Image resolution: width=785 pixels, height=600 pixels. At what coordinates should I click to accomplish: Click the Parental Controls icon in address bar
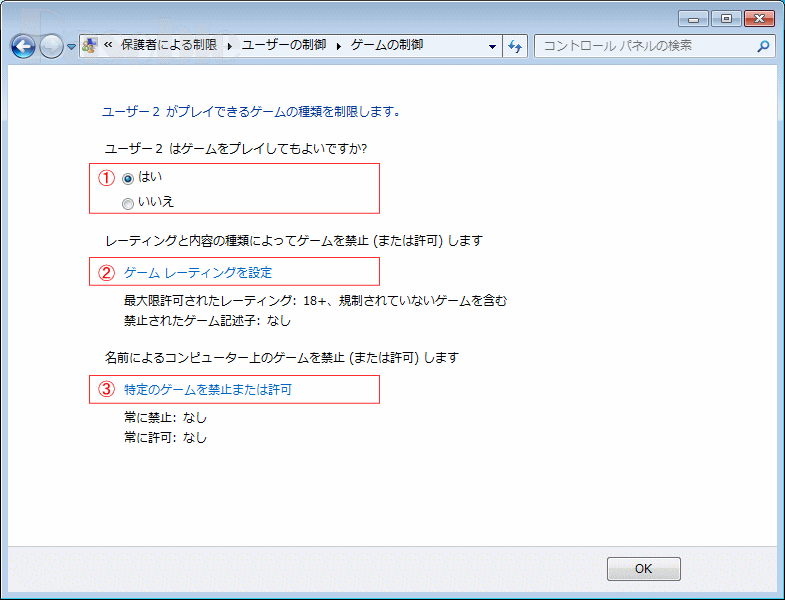click(90, 46)
